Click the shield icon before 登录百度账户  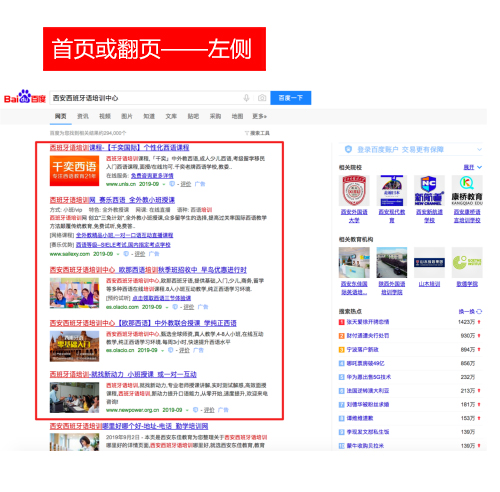[348, 149]
